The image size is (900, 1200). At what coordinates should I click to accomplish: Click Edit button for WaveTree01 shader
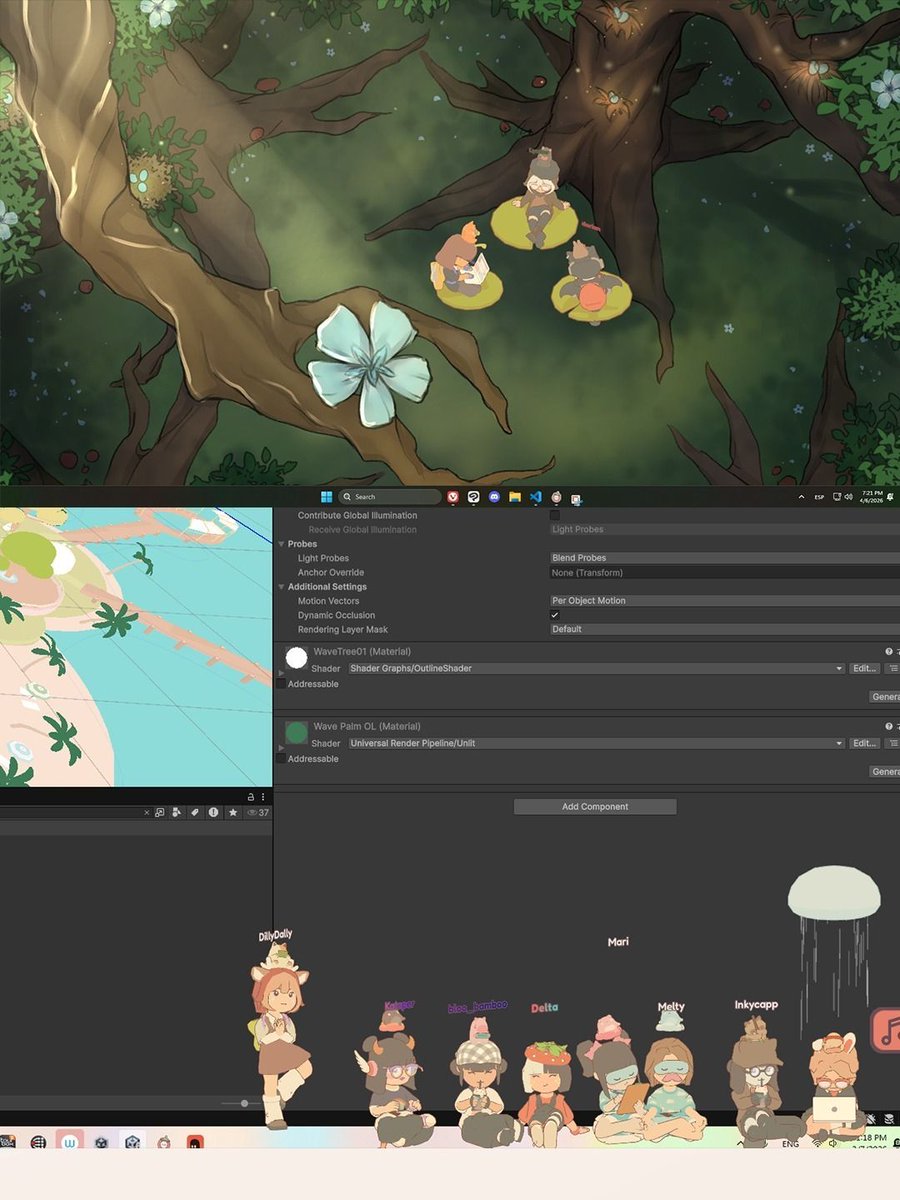pyautogui.click(x=864, y=668)
